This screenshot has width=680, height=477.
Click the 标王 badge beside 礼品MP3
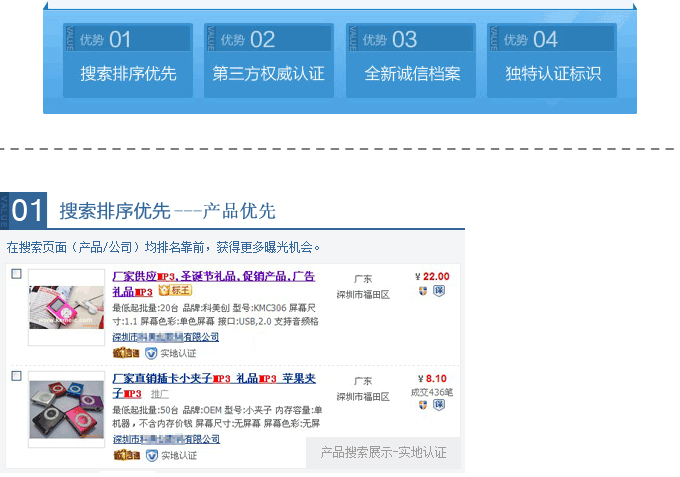175,290
